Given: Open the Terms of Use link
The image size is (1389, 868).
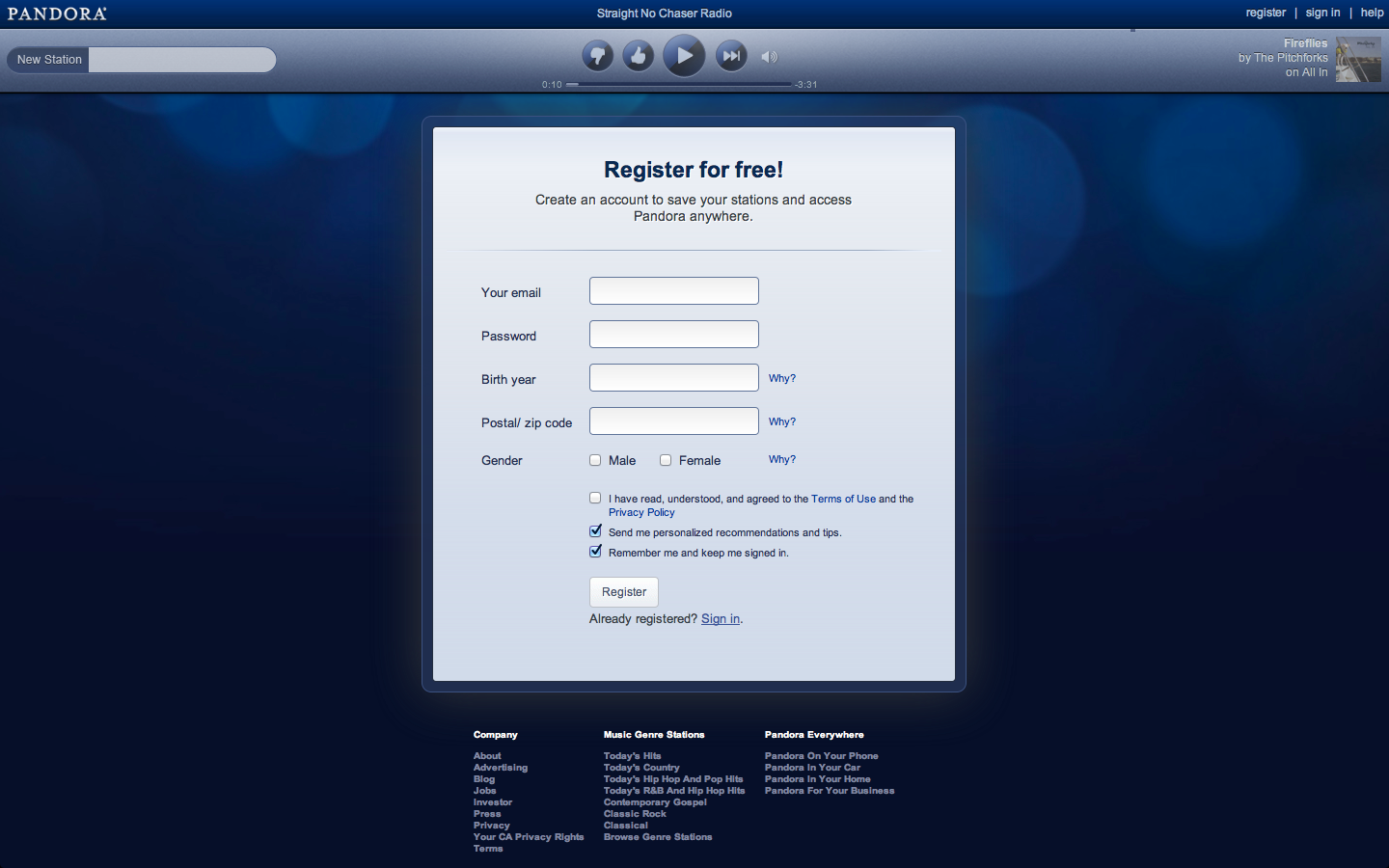Looking at the screenshot, I should pos(843,499).
